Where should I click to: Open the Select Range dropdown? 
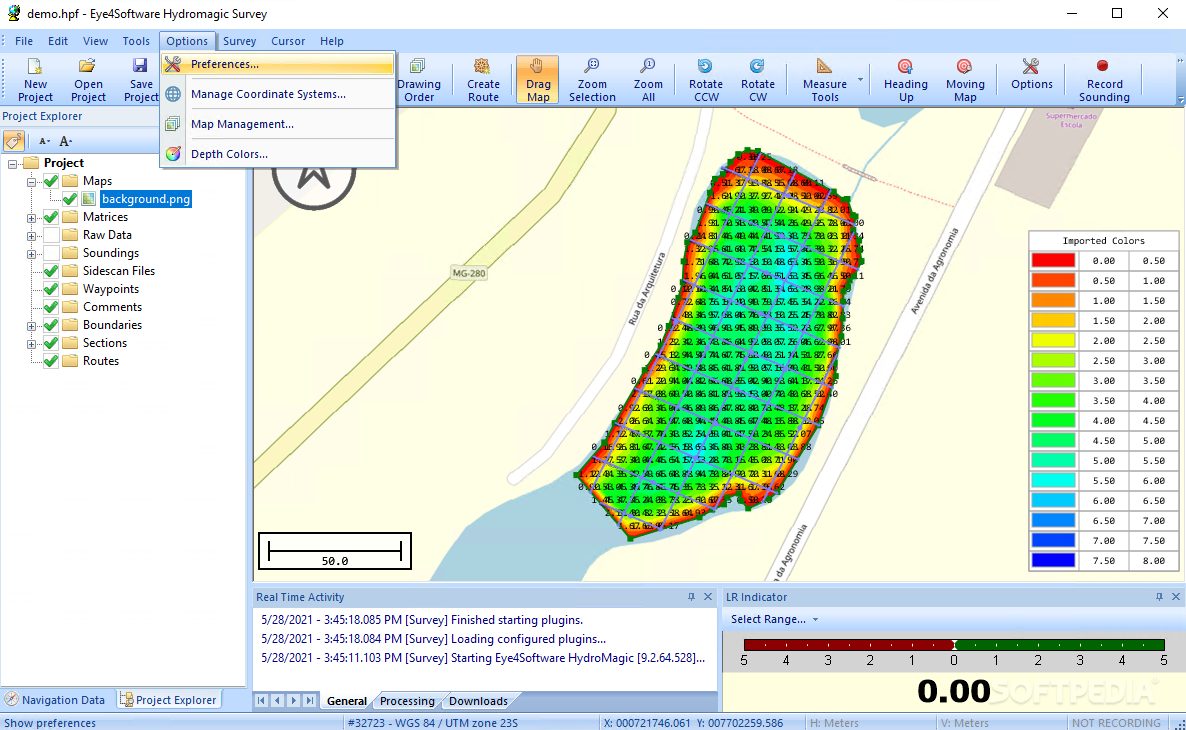[x=775, y=619]
